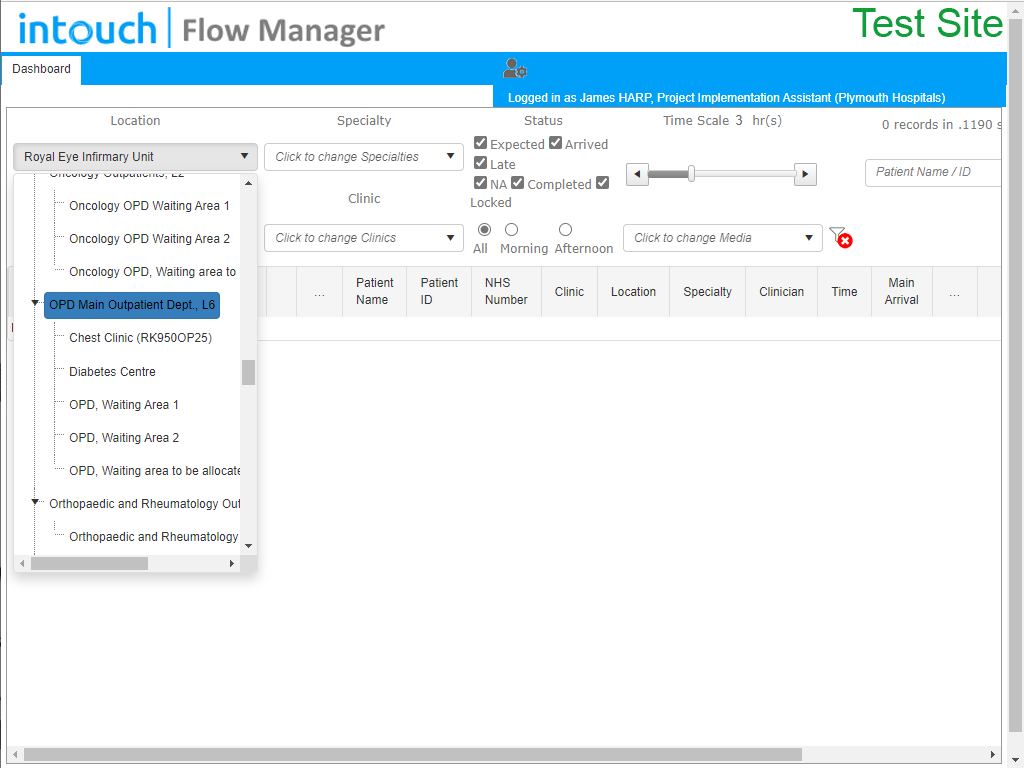Sort by Time column header
This screenshot has height=768, width=1024.
(x=844, y=292)
